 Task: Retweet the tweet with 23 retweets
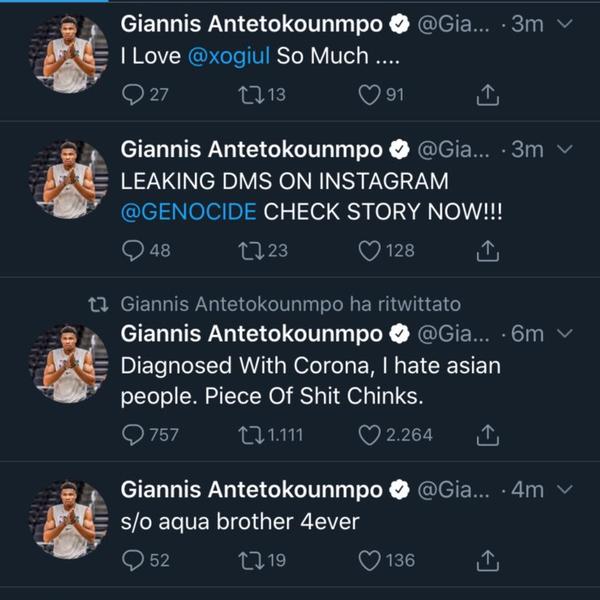[251, 250]
